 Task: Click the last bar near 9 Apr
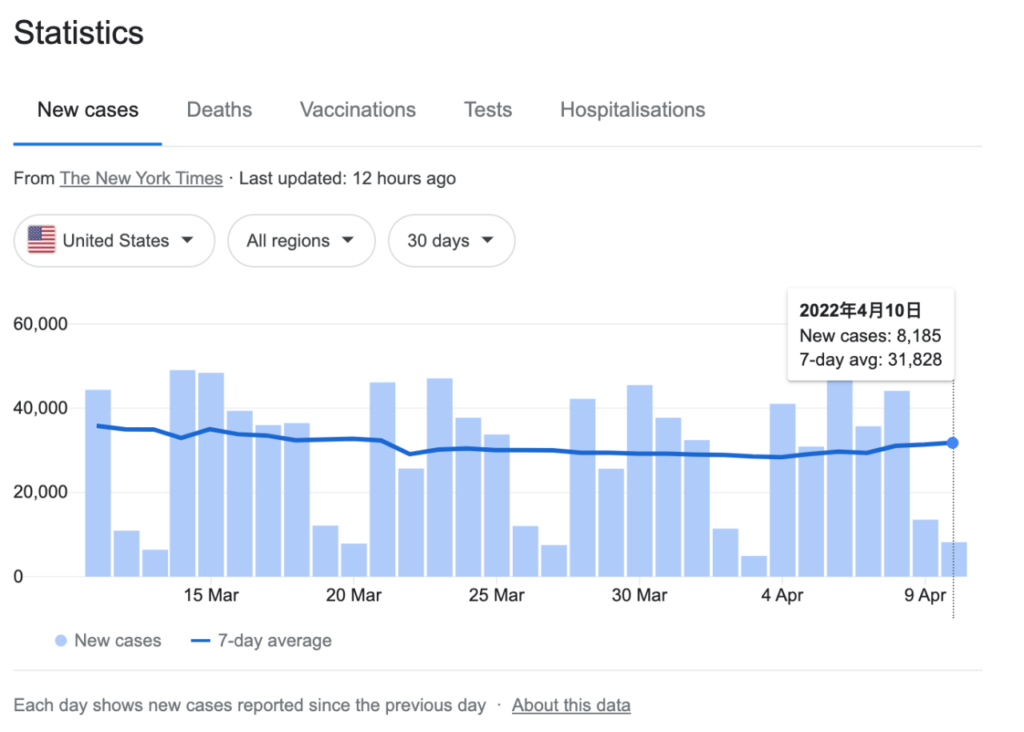[954, 559]
